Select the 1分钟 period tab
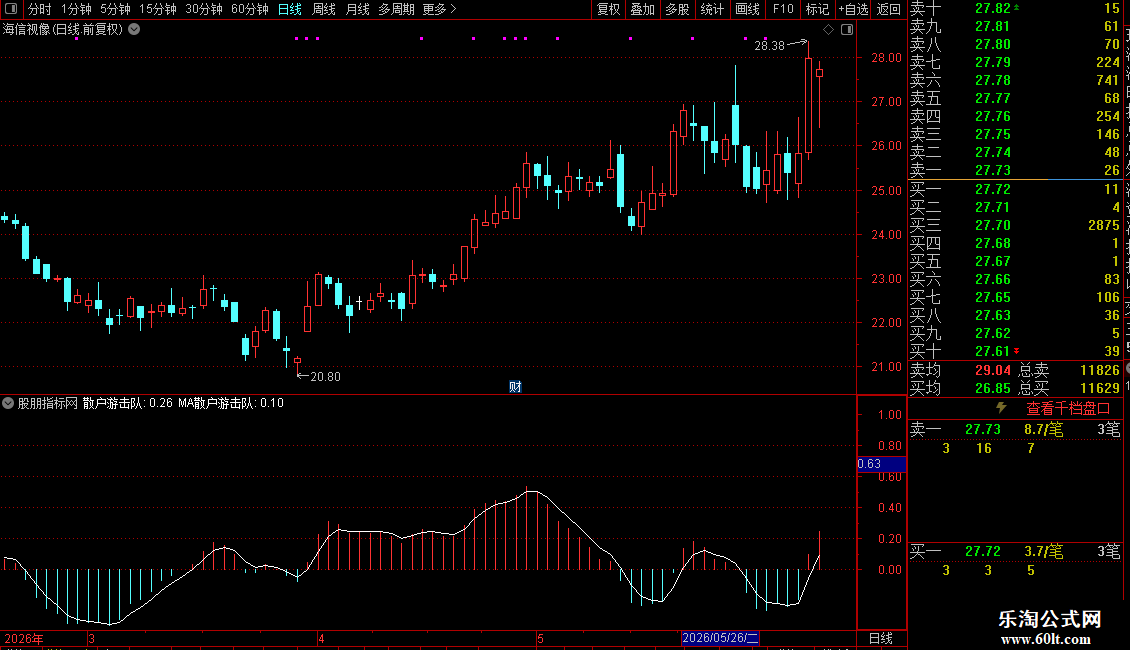The height and width of the screenshot is (650, 1130). [76, 9]
